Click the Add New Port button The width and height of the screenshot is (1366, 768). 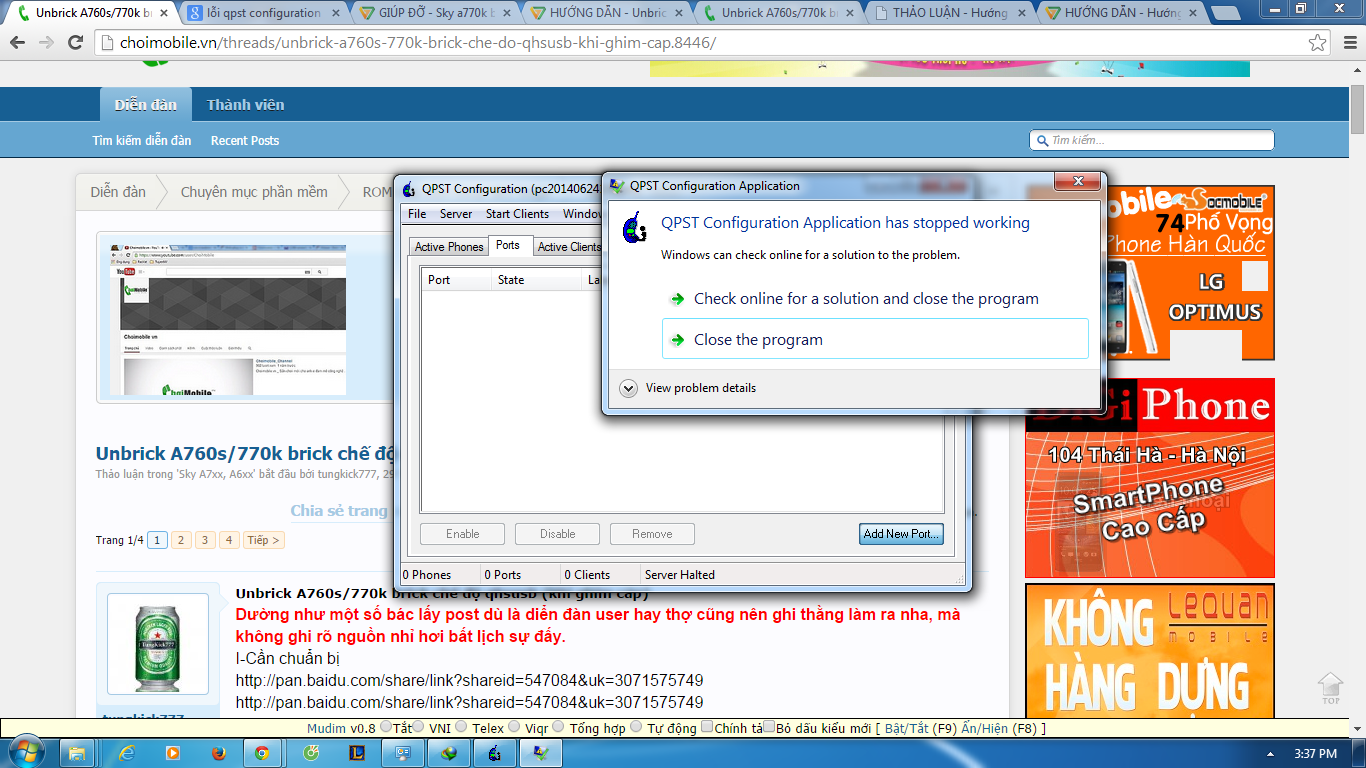[902, 534]
